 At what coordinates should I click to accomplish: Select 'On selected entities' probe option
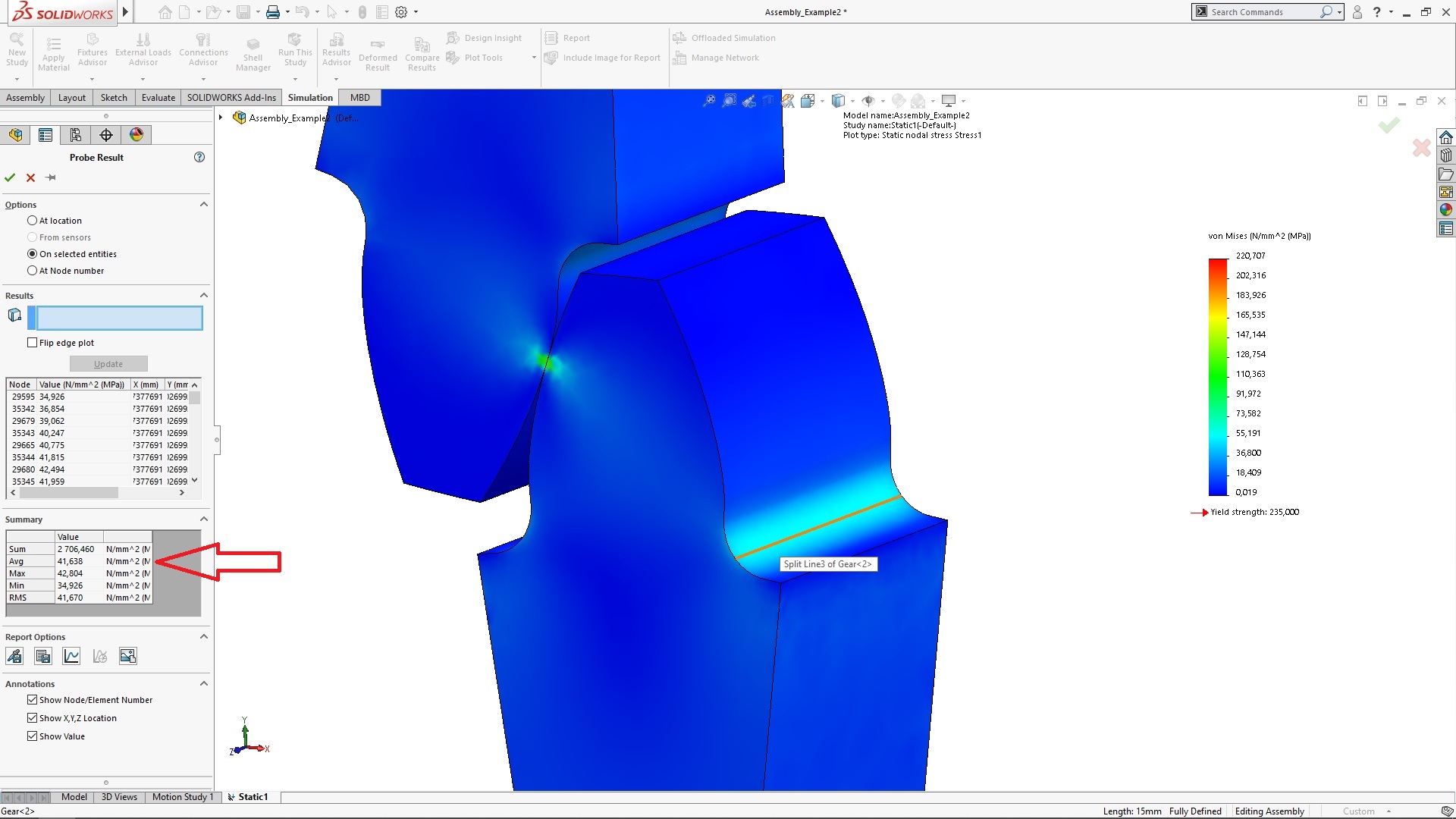point(32,254)
